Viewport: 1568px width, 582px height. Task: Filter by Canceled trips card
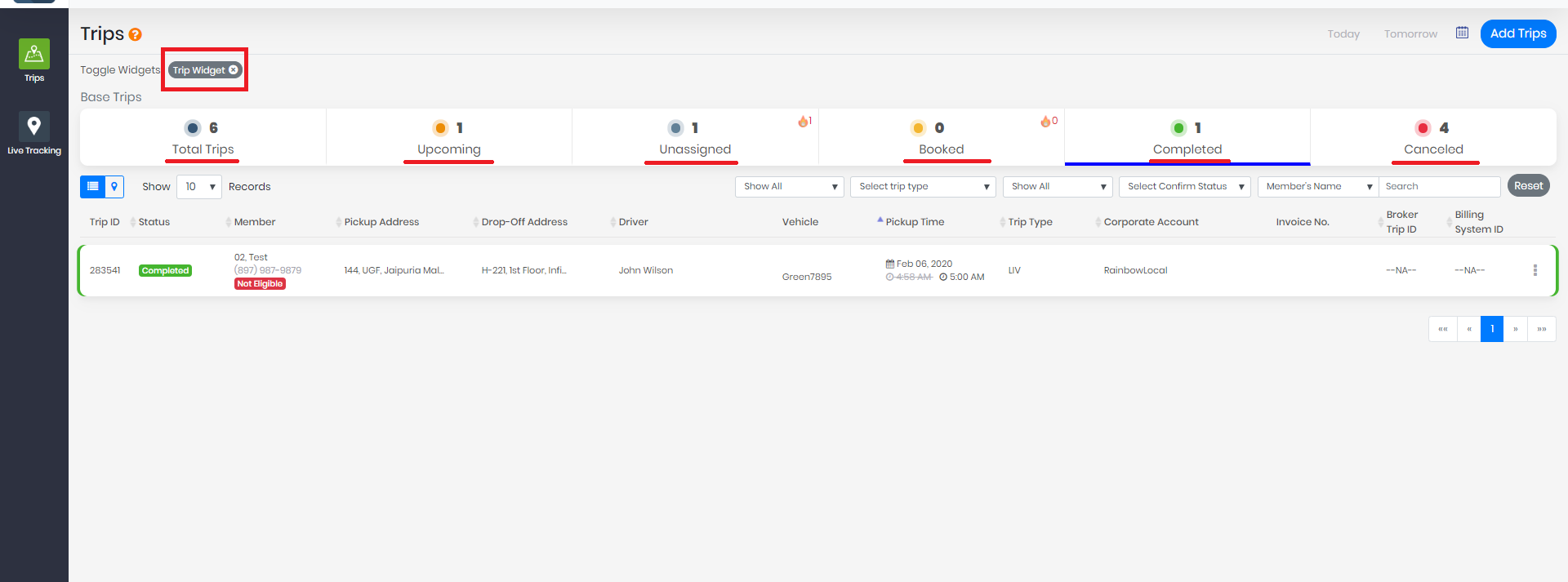coord(1433,138)
